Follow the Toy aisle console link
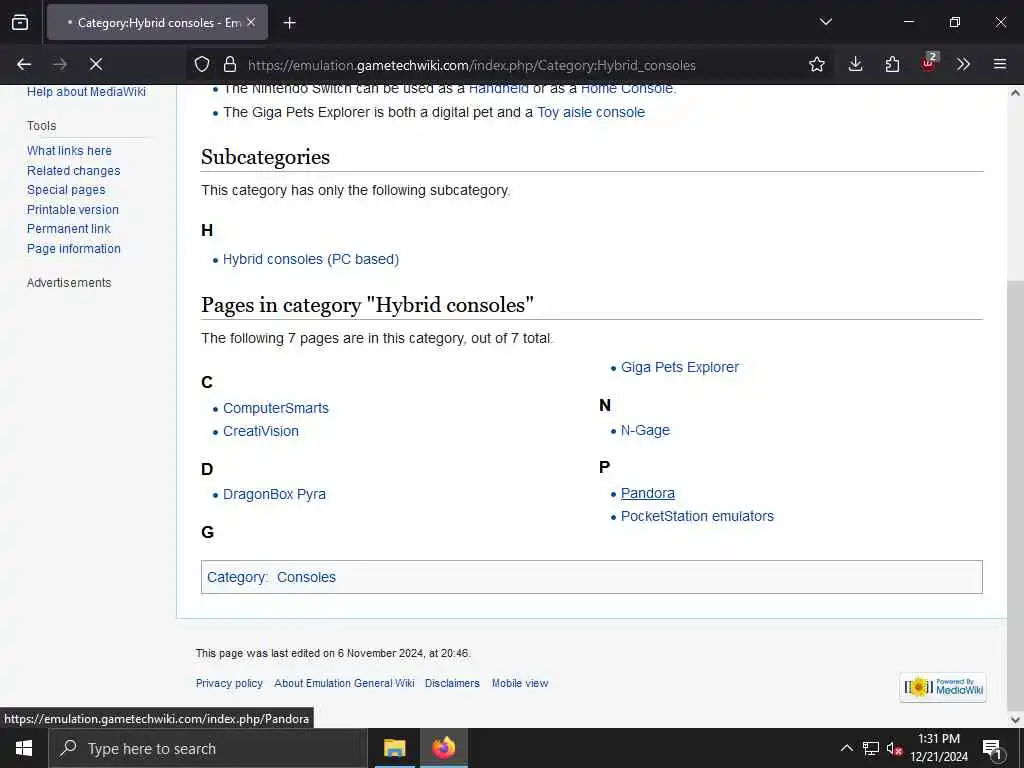 click(591, 112)
